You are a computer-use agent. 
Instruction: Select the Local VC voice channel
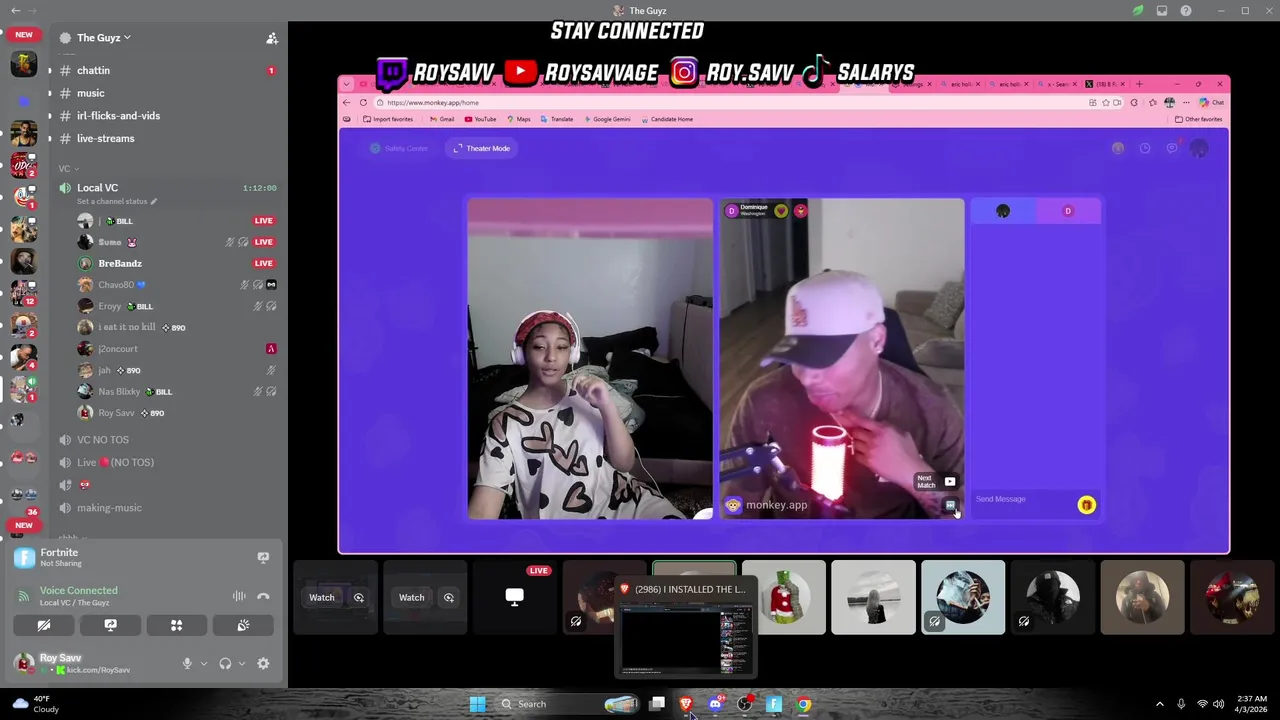point(98,188)
